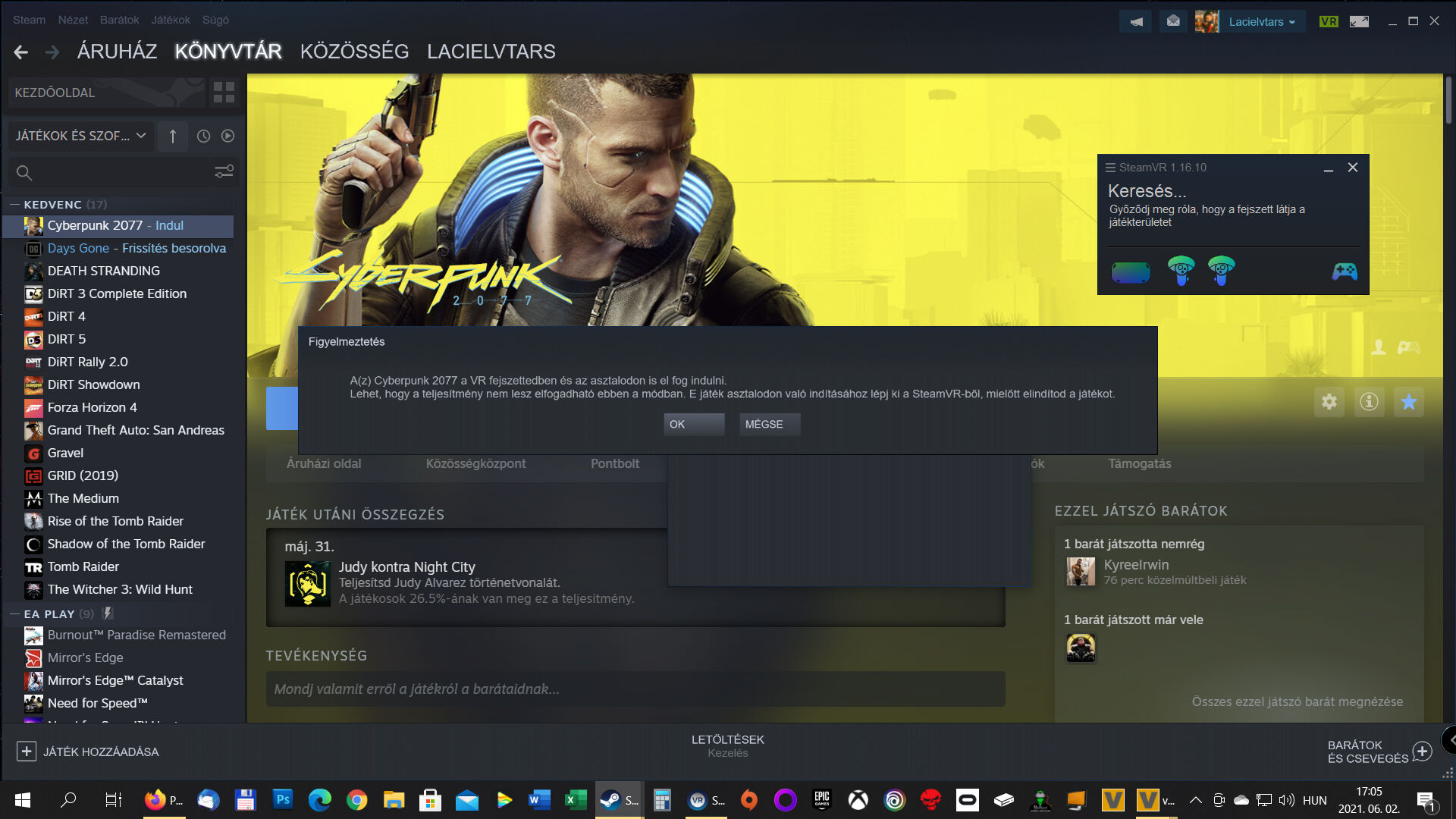Open Windows Start menu

coord(23,800)
